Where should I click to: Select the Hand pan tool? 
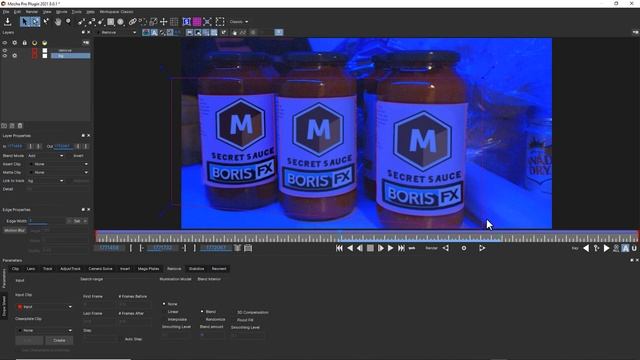click(x=58, y=22)
